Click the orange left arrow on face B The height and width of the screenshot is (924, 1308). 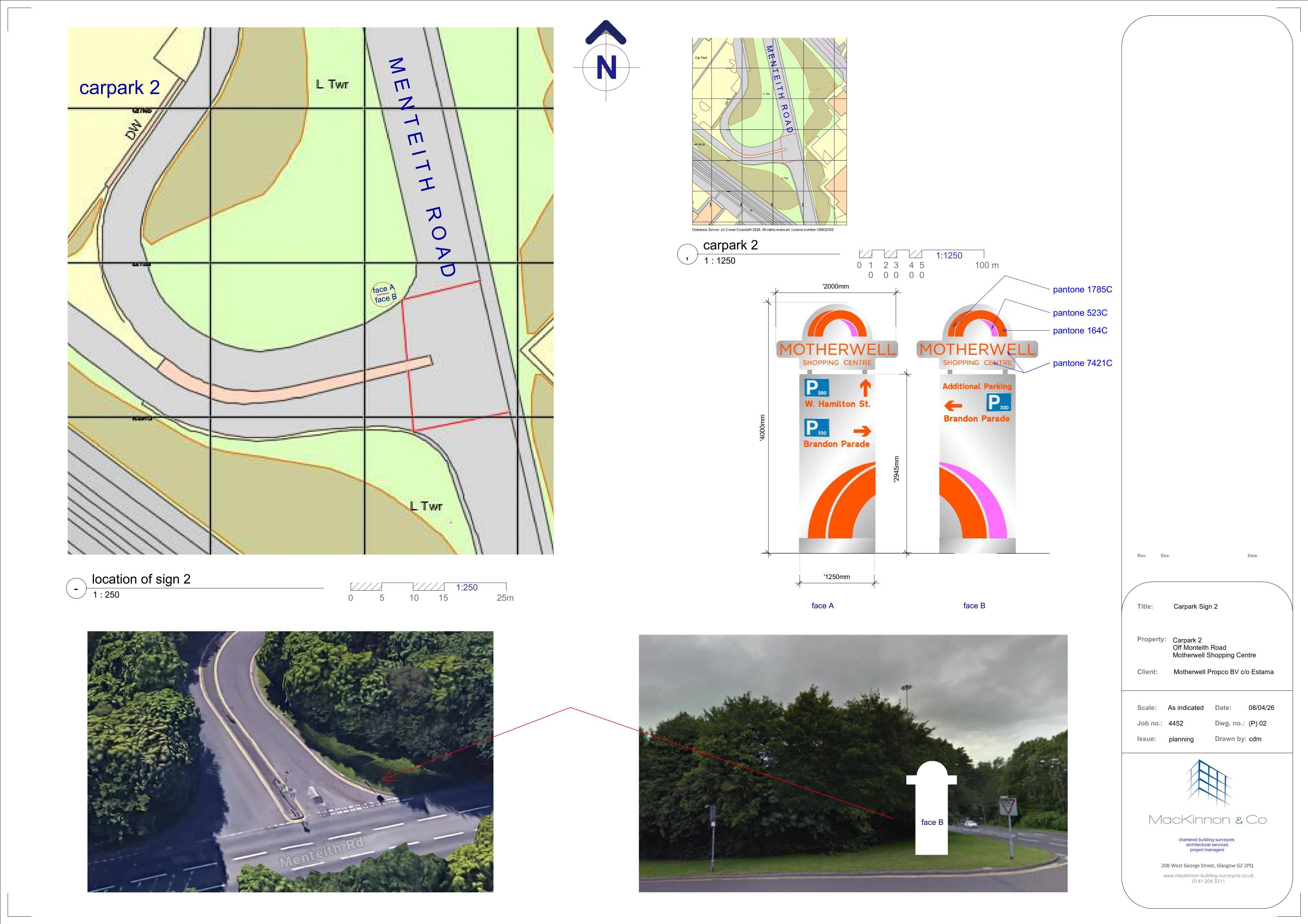953,406
